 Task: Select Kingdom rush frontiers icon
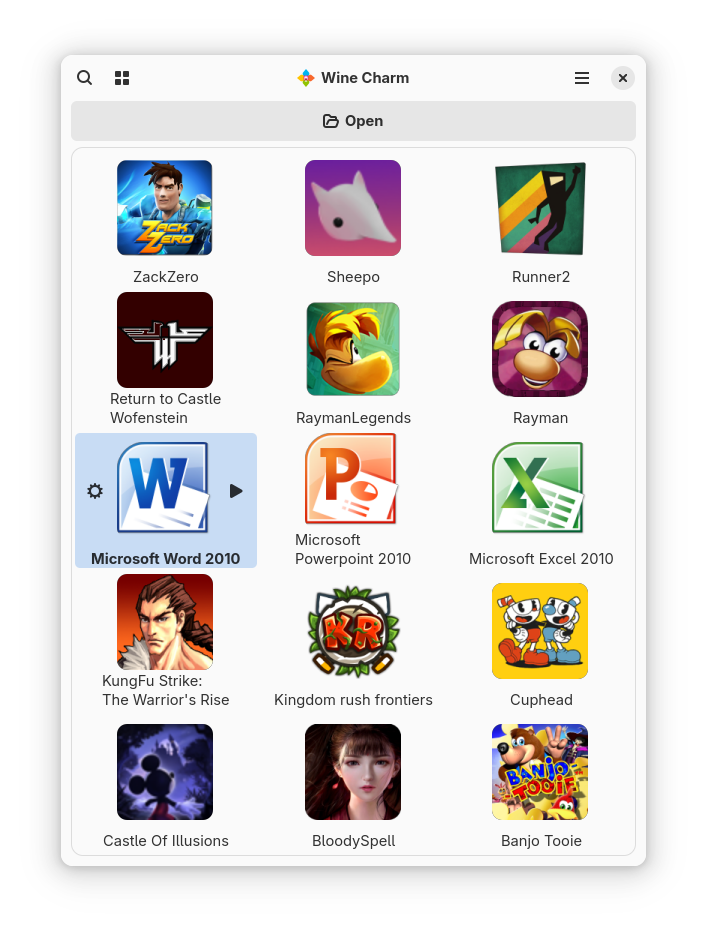pyautogui.click(x=353, y=631)
